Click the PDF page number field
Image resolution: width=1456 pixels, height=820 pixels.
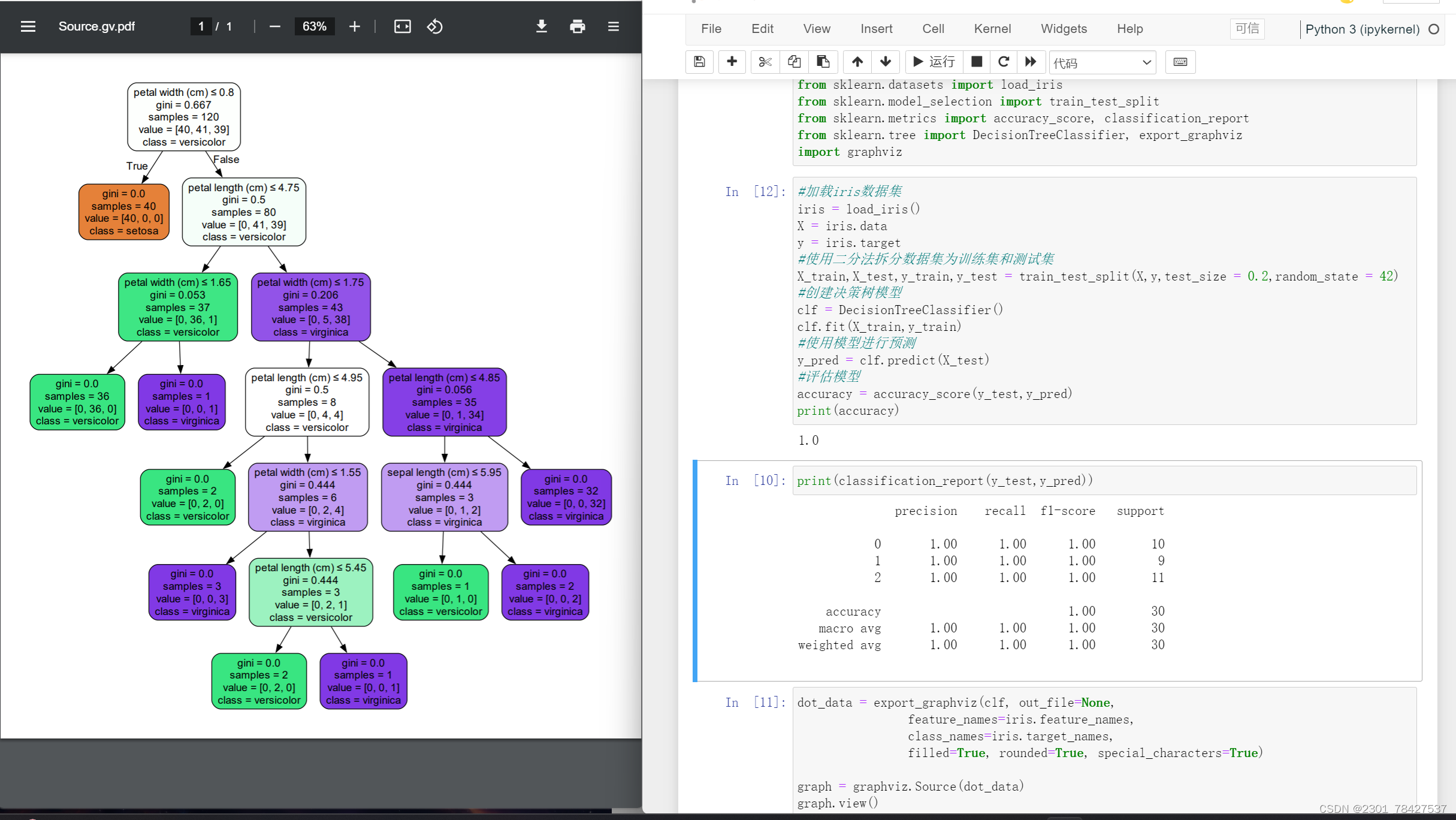[x=201, y=26]
